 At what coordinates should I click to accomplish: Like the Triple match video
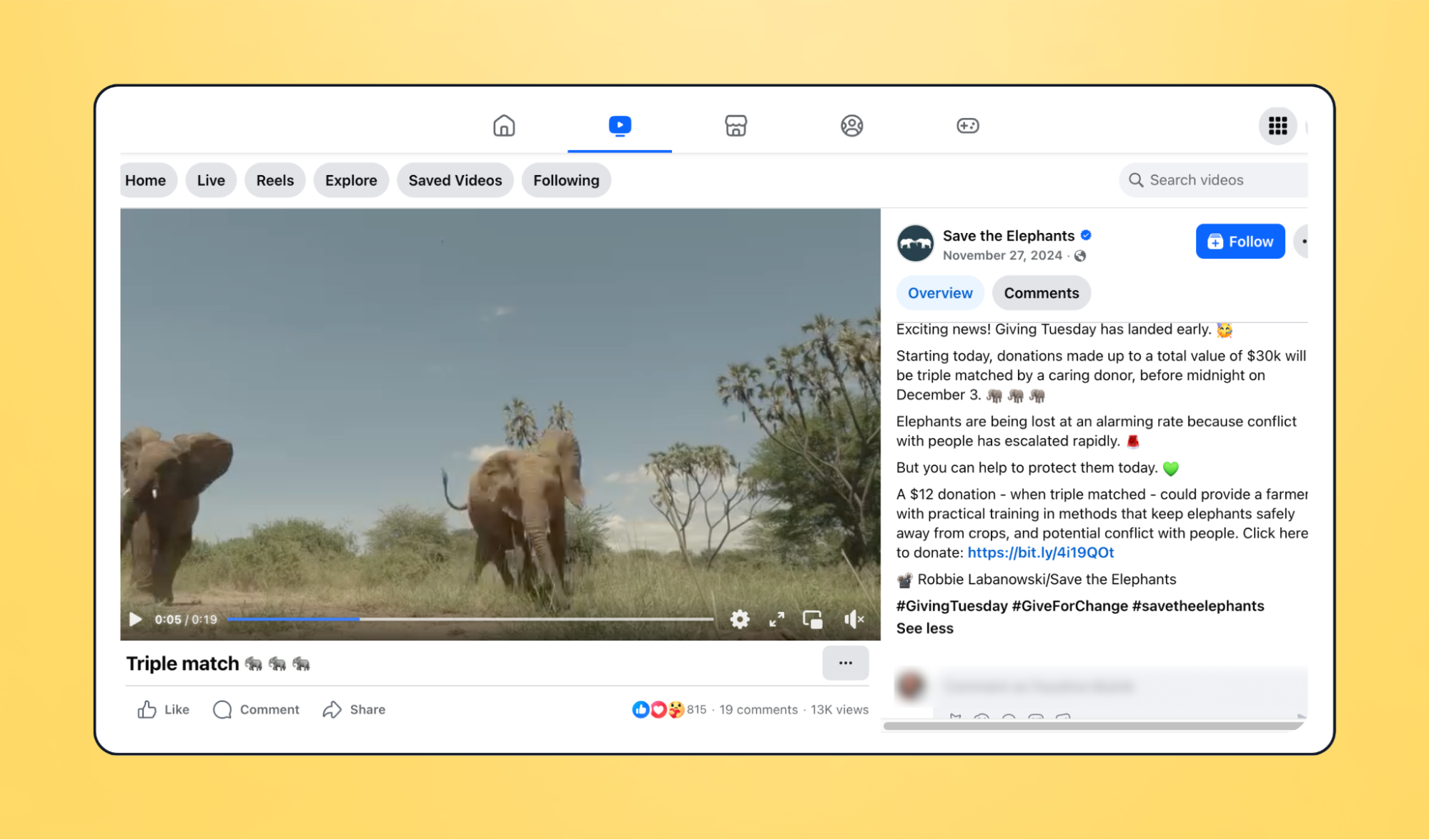click(163, 709)
